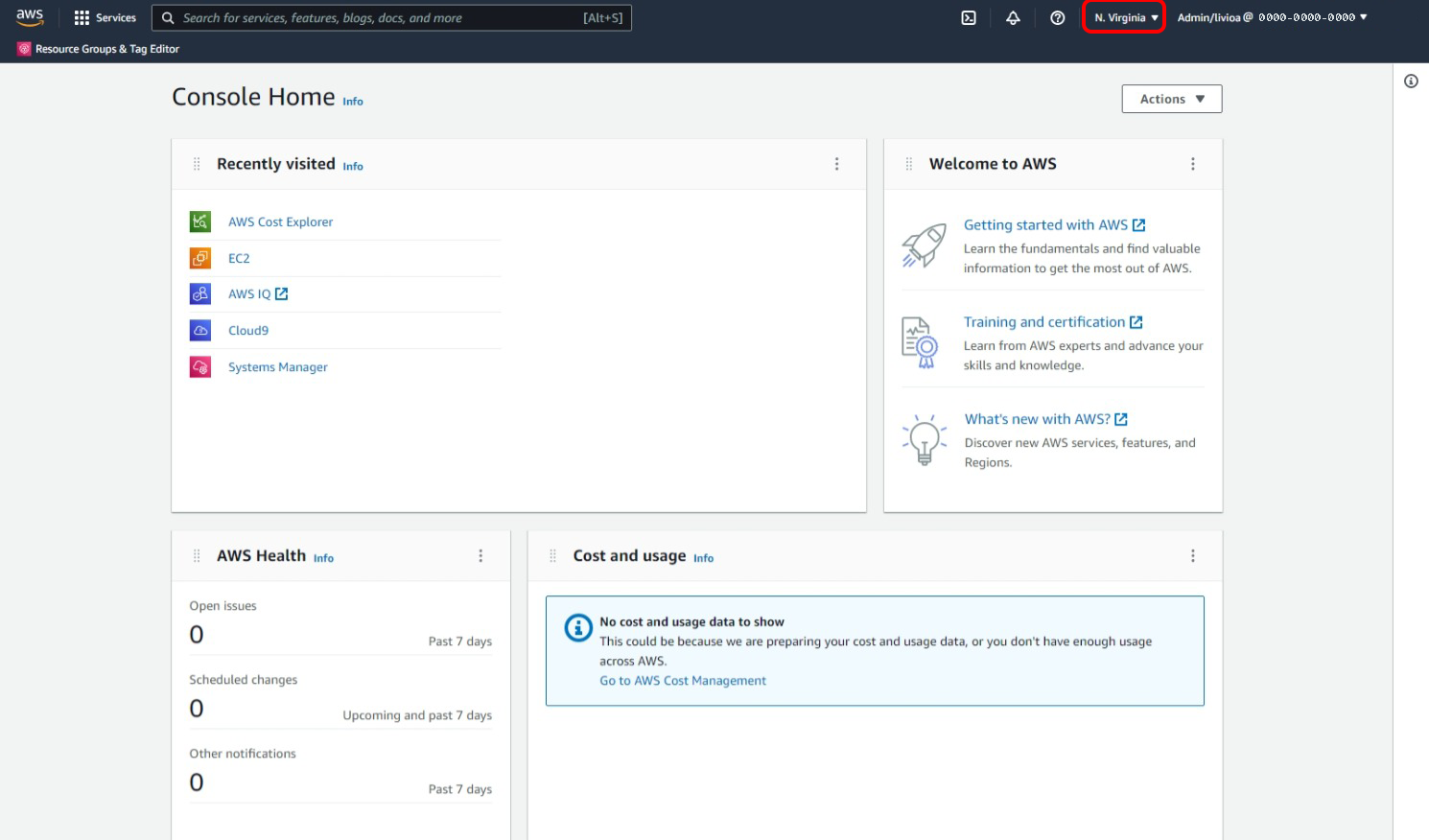The image size is (1429, 840).
Task: Click the rocket Getting started icon
Action: click(x=924, y=245)
